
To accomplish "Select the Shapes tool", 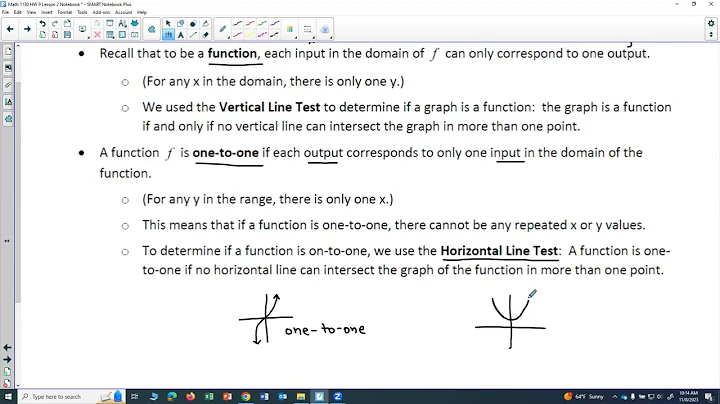I will 180,23.
